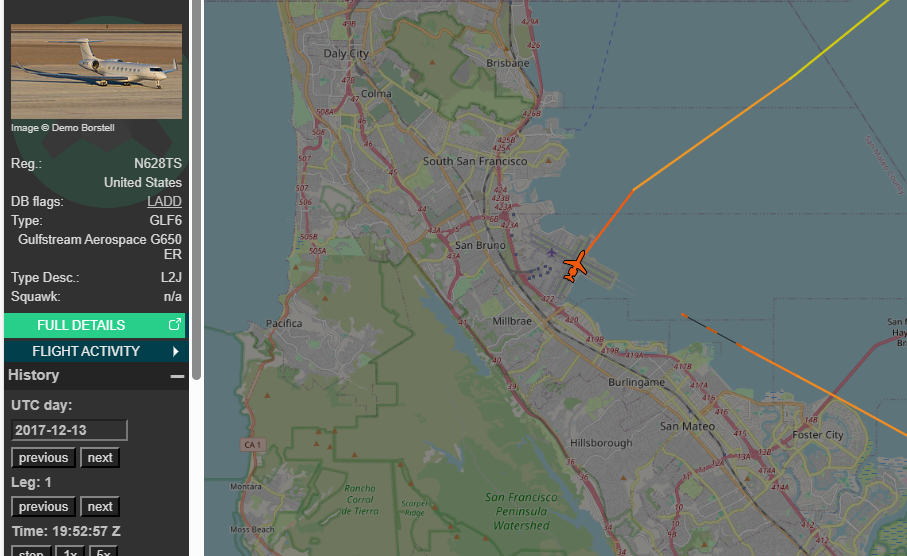This screenshot has width=907, height=556.
Task: Click the Gulfstream aircraft photo thumbnail
Action: (96, 71)
